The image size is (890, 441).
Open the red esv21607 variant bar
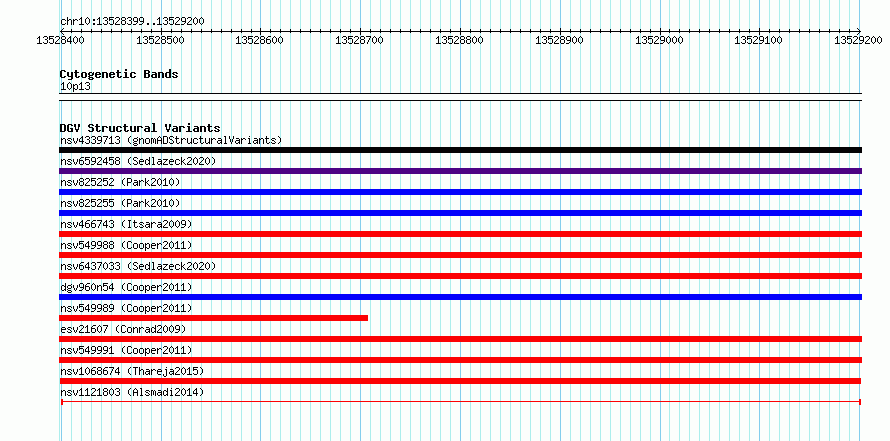click(460, 339)
